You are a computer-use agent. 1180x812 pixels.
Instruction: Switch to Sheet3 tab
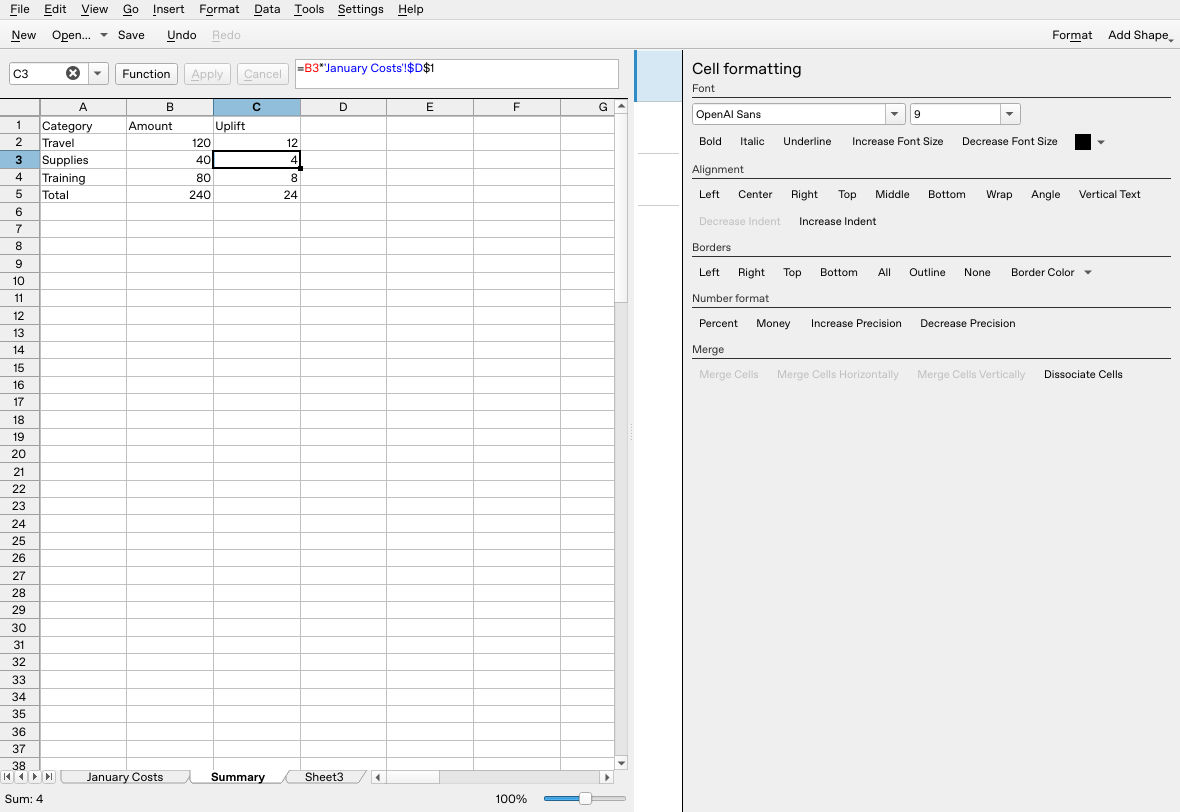[x=324, y=777]
